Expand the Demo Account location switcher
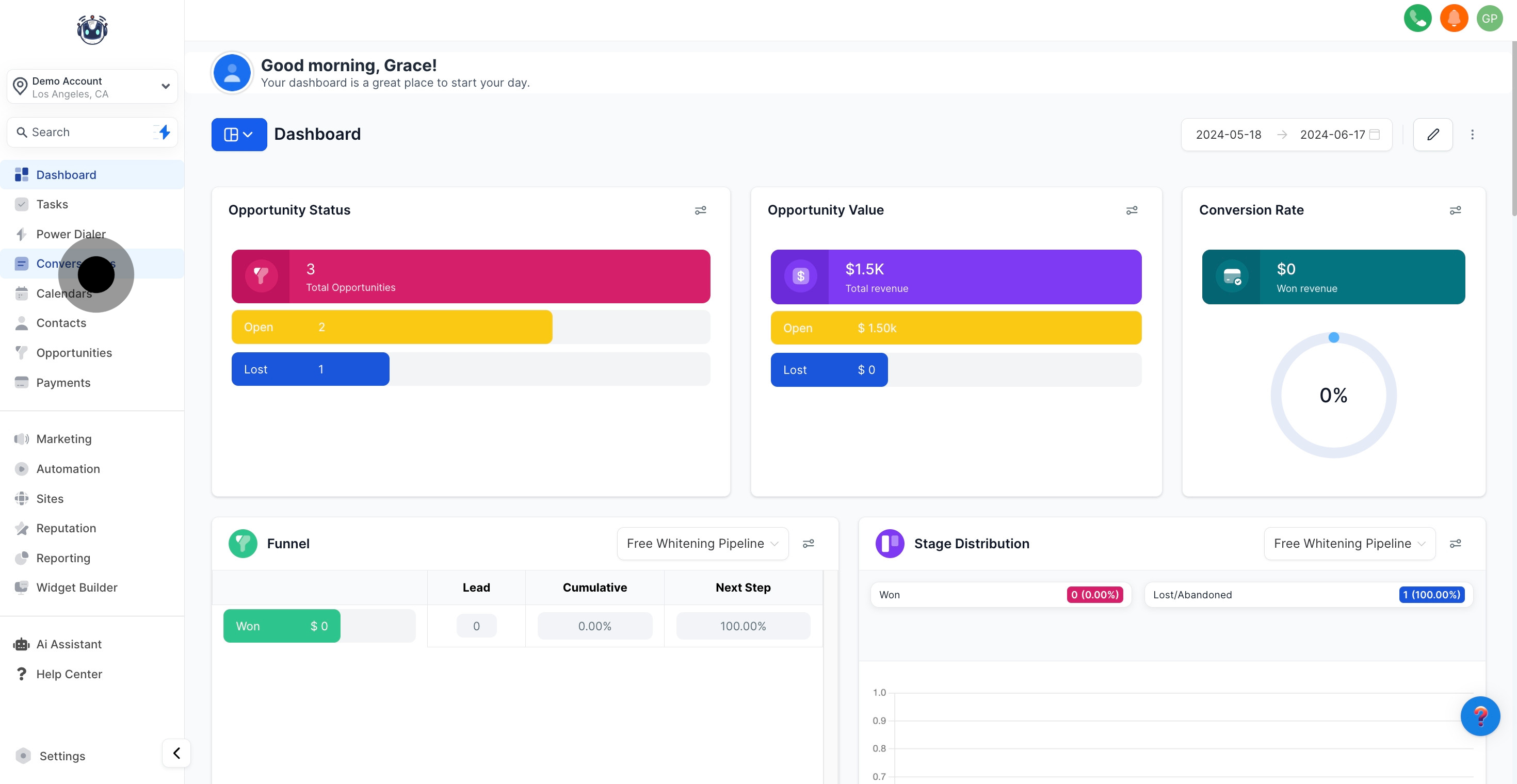 (92, 87)
